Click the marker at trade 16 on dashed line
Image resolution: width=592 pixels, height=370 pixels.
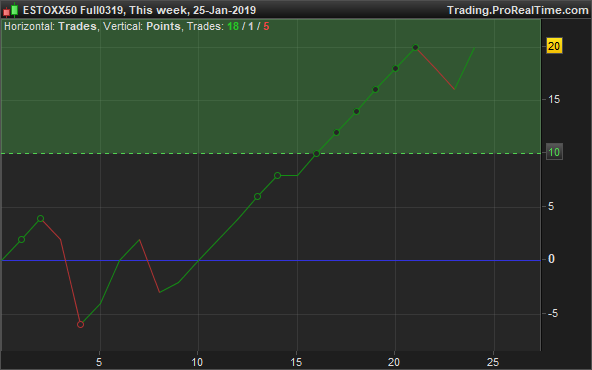point(316,154)
